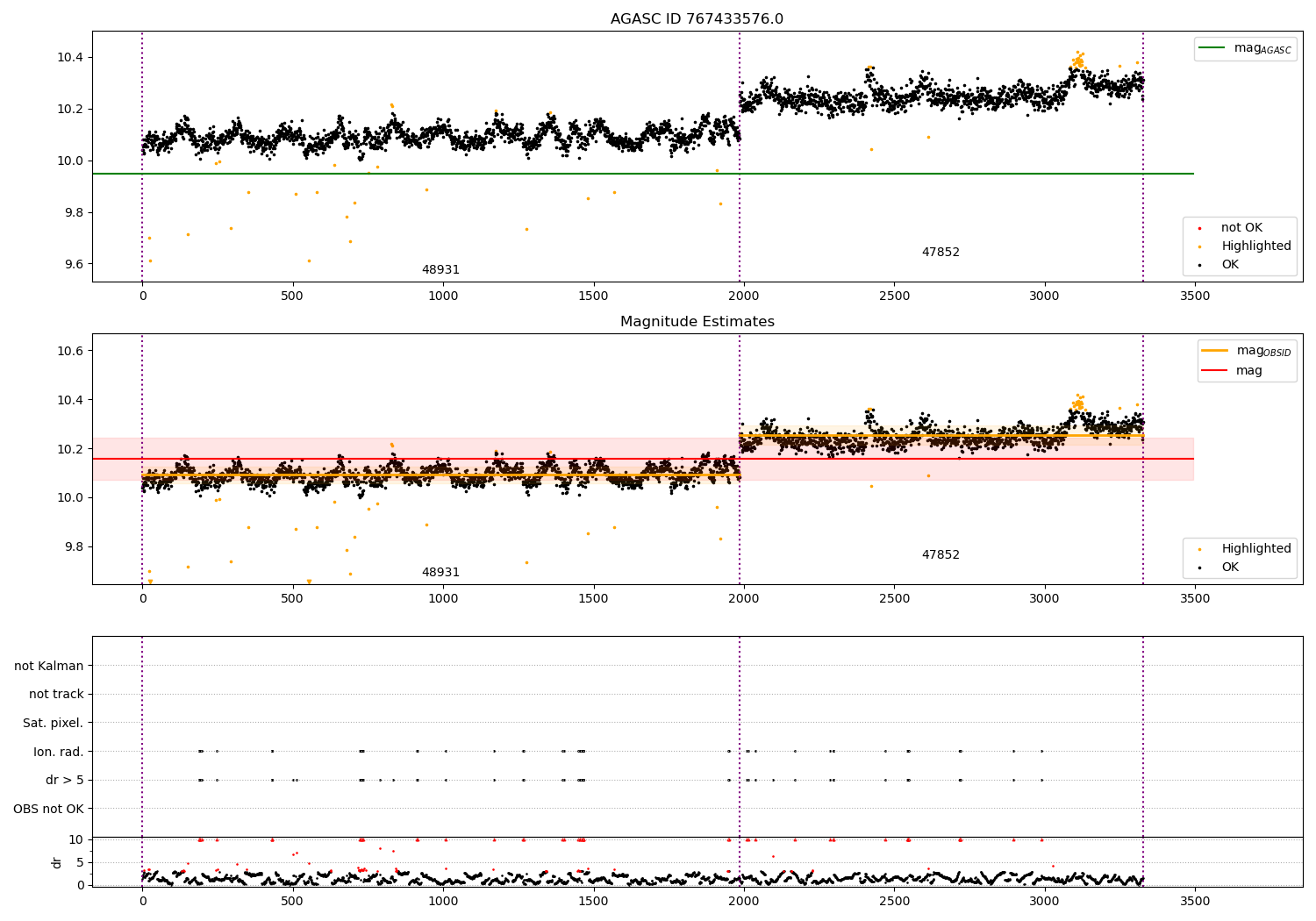Click the 9.6 y-tick of the top plot
1316x921 pixels.
[x=74, y=265]
